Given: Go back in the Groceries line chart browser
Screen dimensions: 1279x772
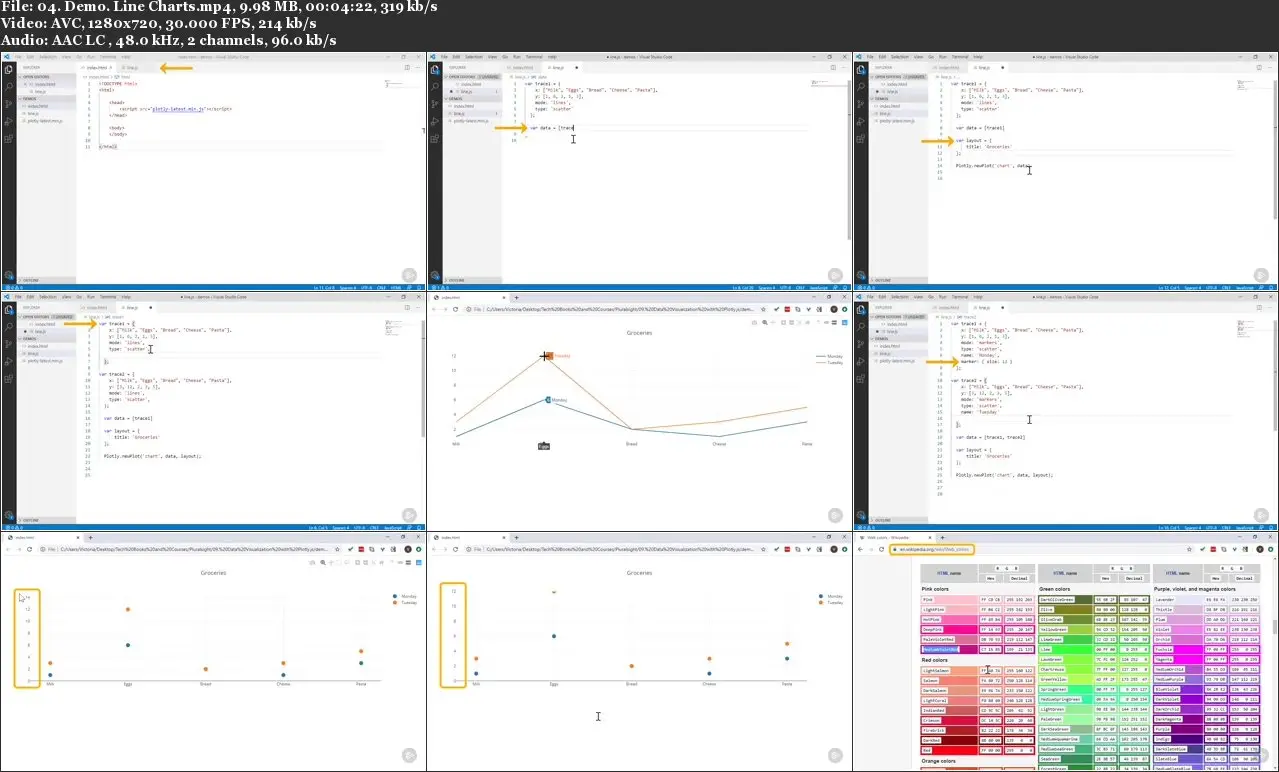Looking at the screenshot, I should [x=435, y=309].
